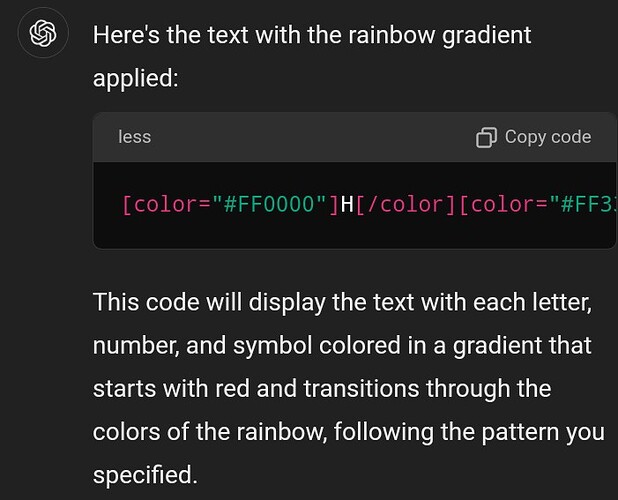Click the second [color= opening tag

pos(503,204)
